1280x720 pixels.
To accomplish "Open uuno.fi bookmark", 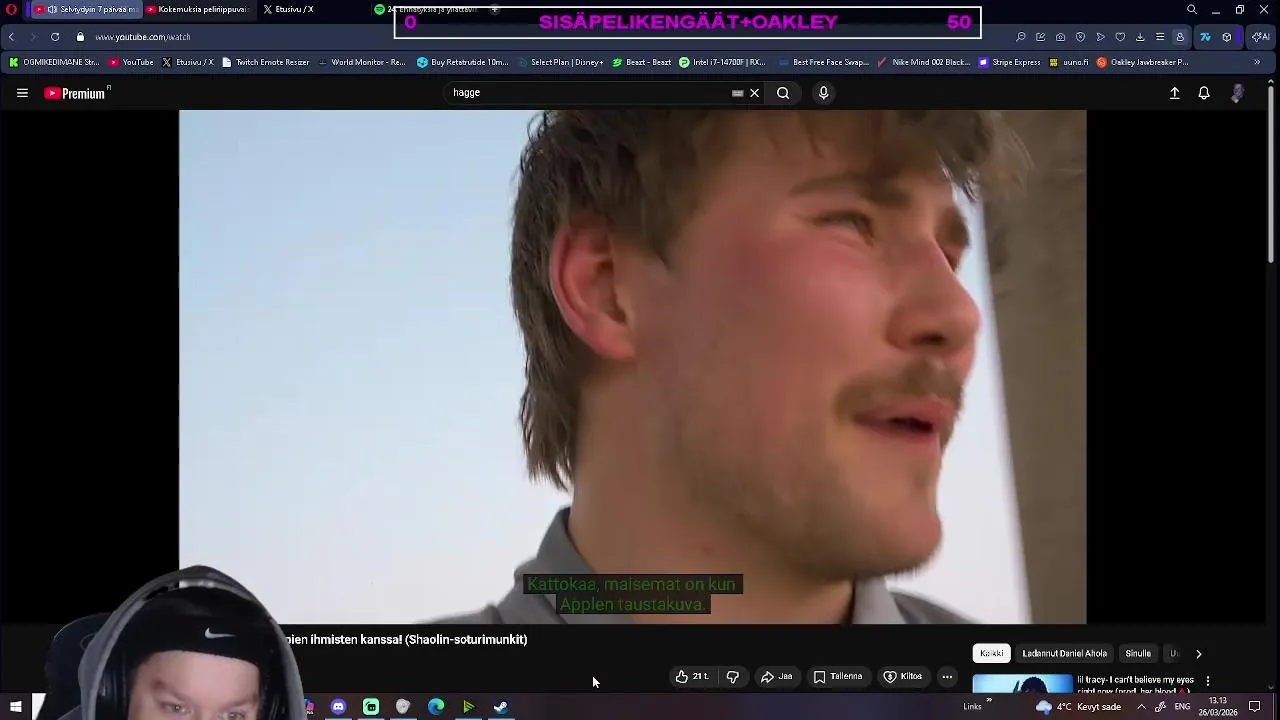I will (1068, 62).
